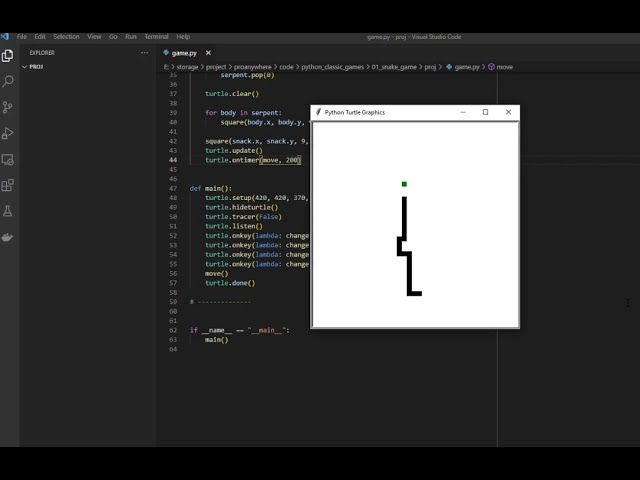Viewport: 640px width, 480px height.
Task: Open the Docker view in activity bar
Action: click(7, 237)
